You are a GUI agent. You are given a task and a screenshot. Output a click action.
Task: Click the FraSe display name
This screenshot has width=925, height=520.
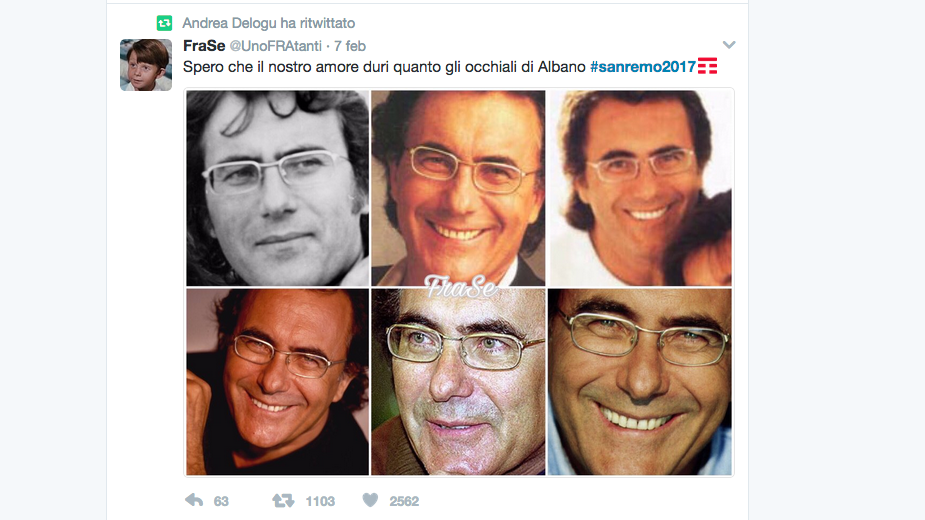pos(204,45)
